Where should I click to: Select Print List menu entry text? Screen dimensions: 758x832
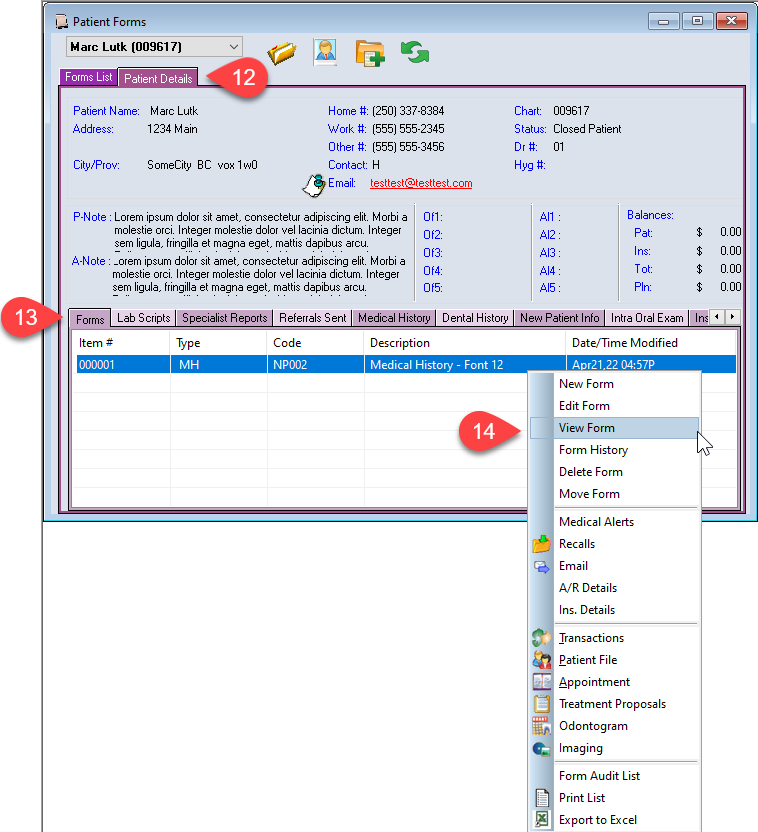(x=582, y=798)
